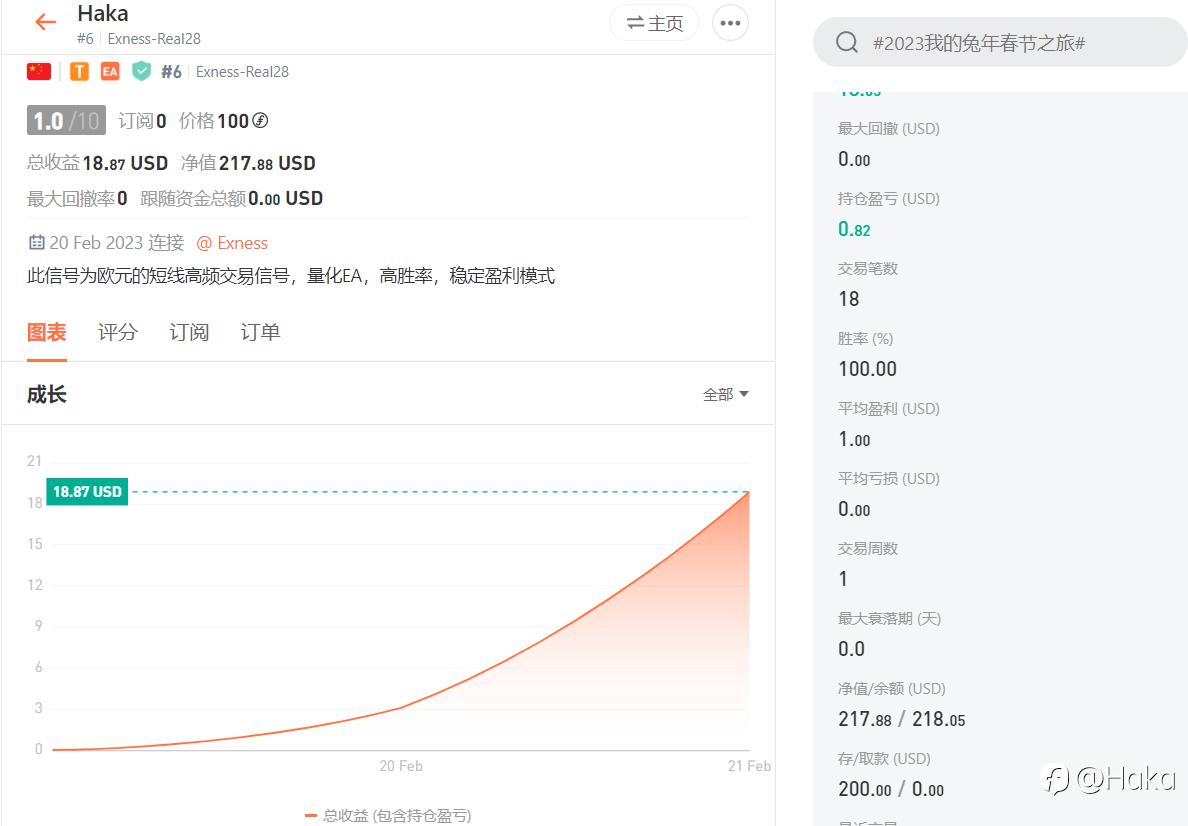This screenshot has width=1188, height=826.
Task: Open the @ Exness broker link
Action: 232,242
